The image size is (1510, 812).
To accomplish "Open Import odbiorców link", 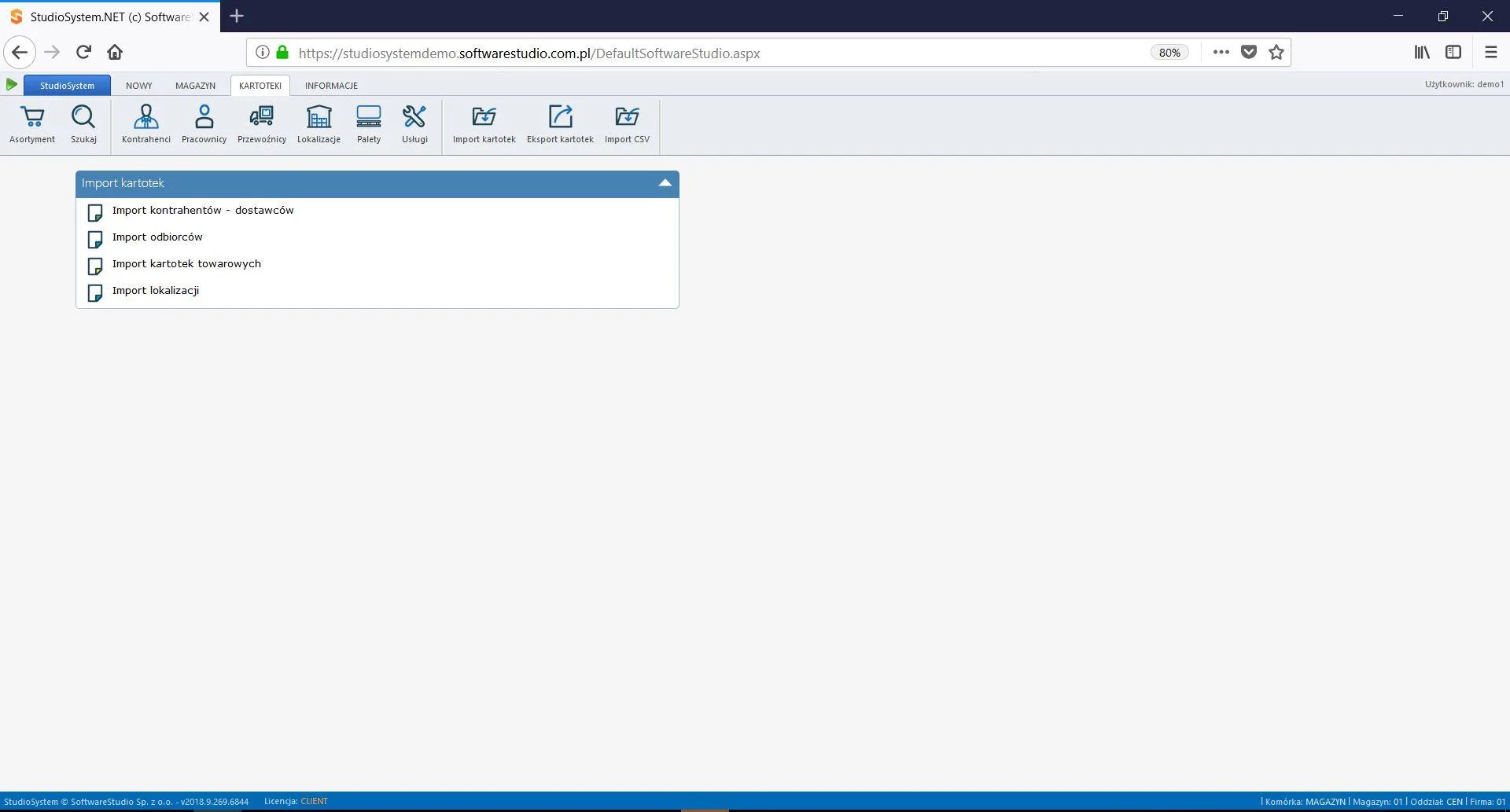I will (157, 237).
